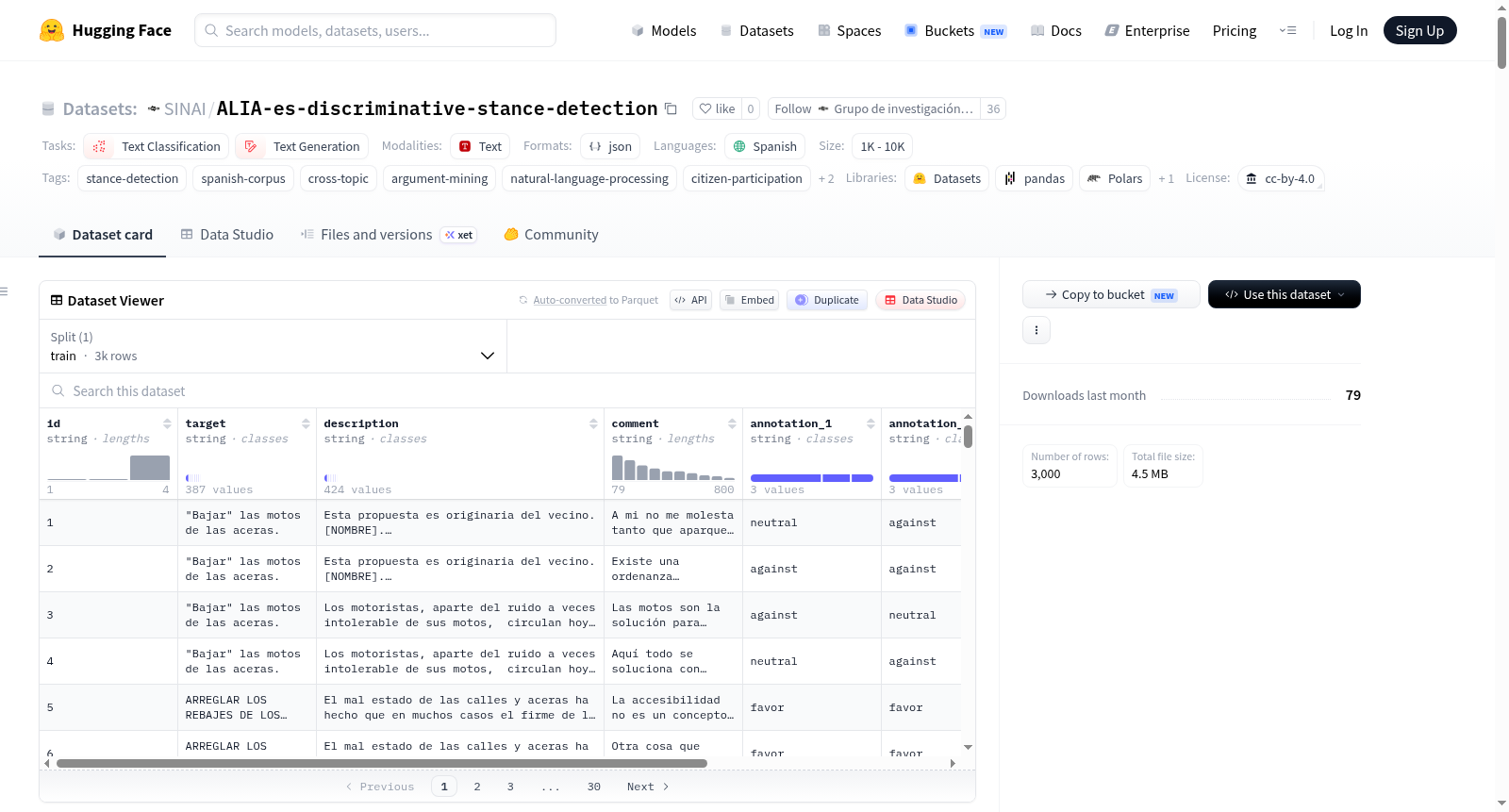Select the Text Classification task tag
Image resolution: width=1509 pixels, height=812 pixels.
tap(157, 146)
